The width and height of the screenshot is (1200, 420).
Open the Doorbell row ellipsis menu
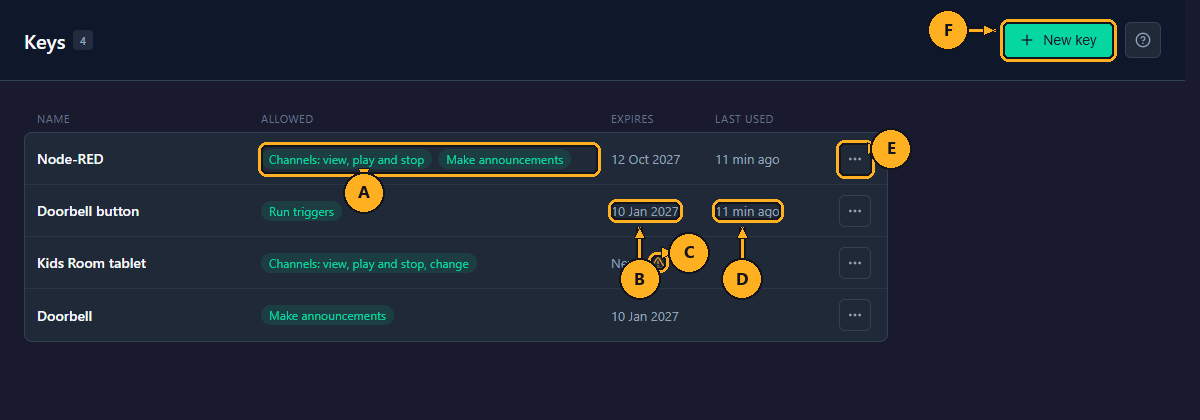(854, 315)
